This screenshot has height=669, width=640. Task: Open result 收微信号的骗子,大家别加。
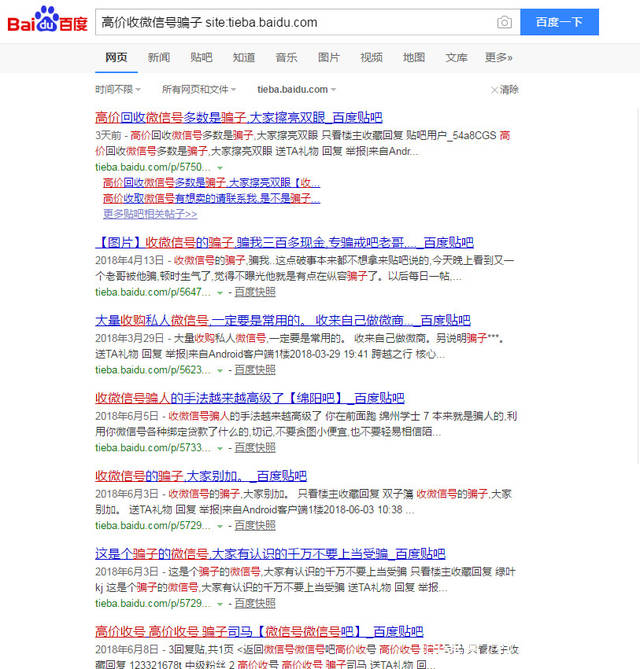(201, 476)
